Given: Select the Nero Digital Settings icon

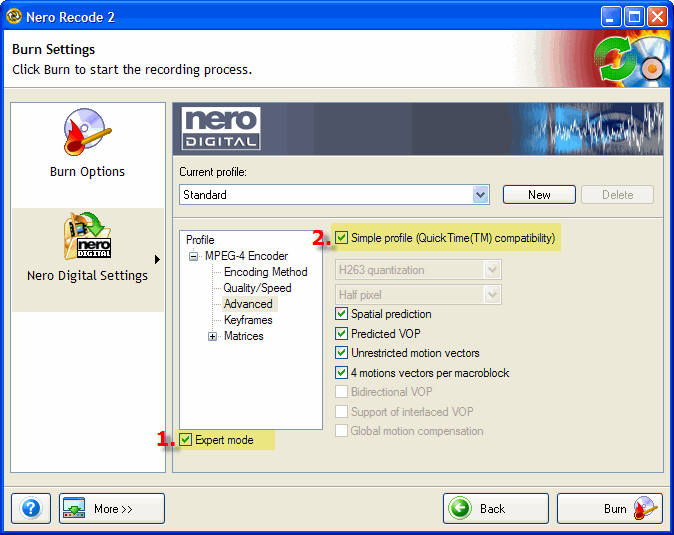Looking at the screenshot, I should click(x=88, y=235).
